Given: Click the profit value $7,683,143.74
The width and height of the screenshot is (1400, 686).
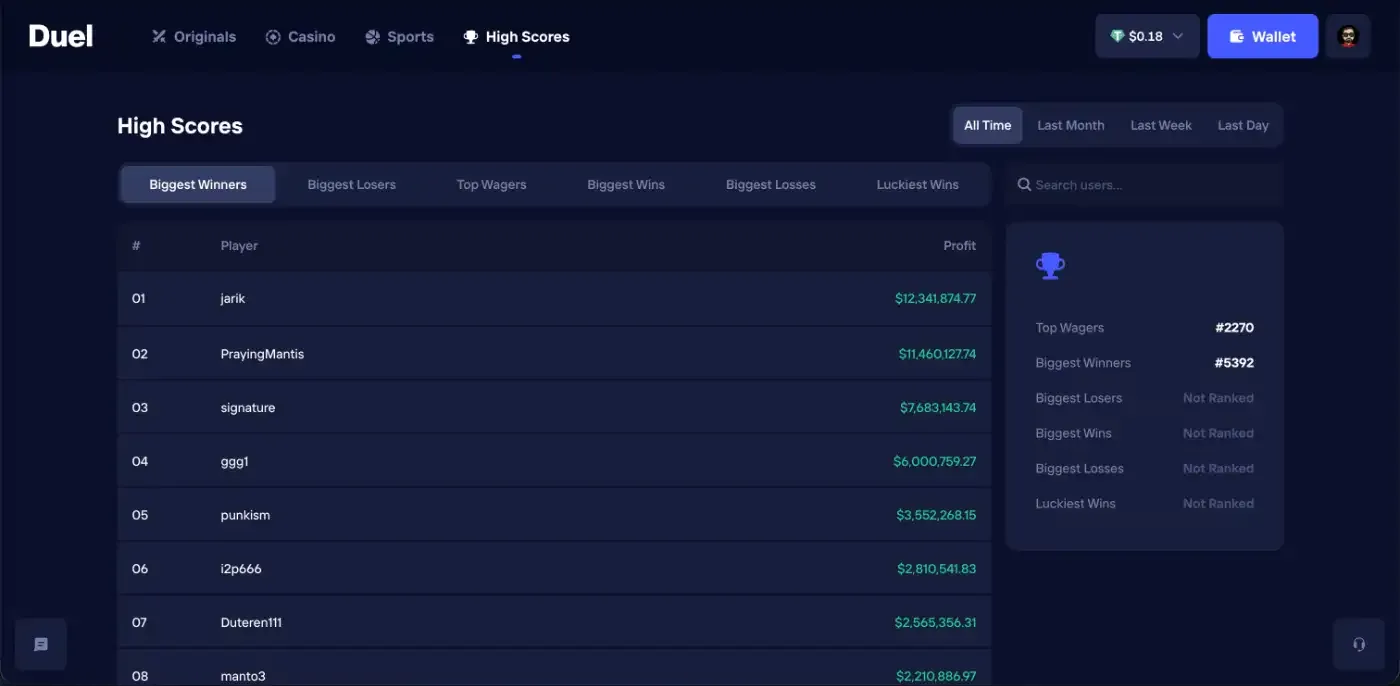Looking at the screenshot, I should tap(938, 407).
